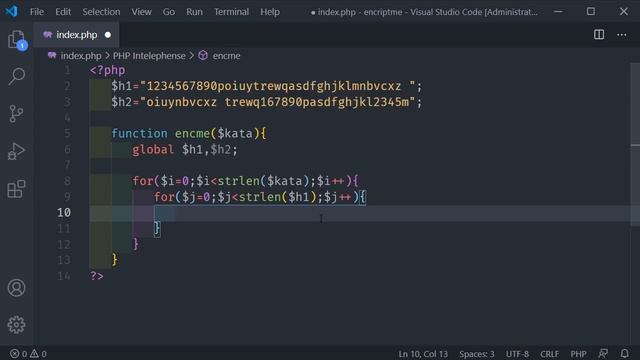Open the feedback icon in status bar
This screenshot has height=360, width=640.
(603, 353)
